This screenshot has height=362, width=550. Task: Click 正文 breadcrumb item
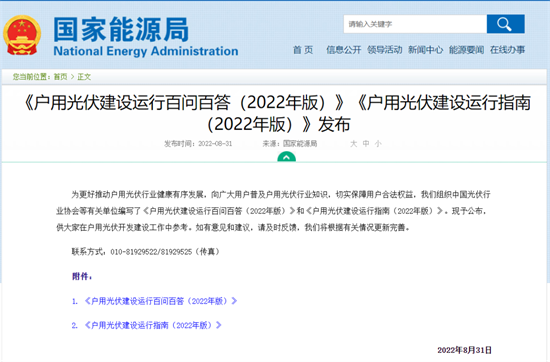(84, 77)
